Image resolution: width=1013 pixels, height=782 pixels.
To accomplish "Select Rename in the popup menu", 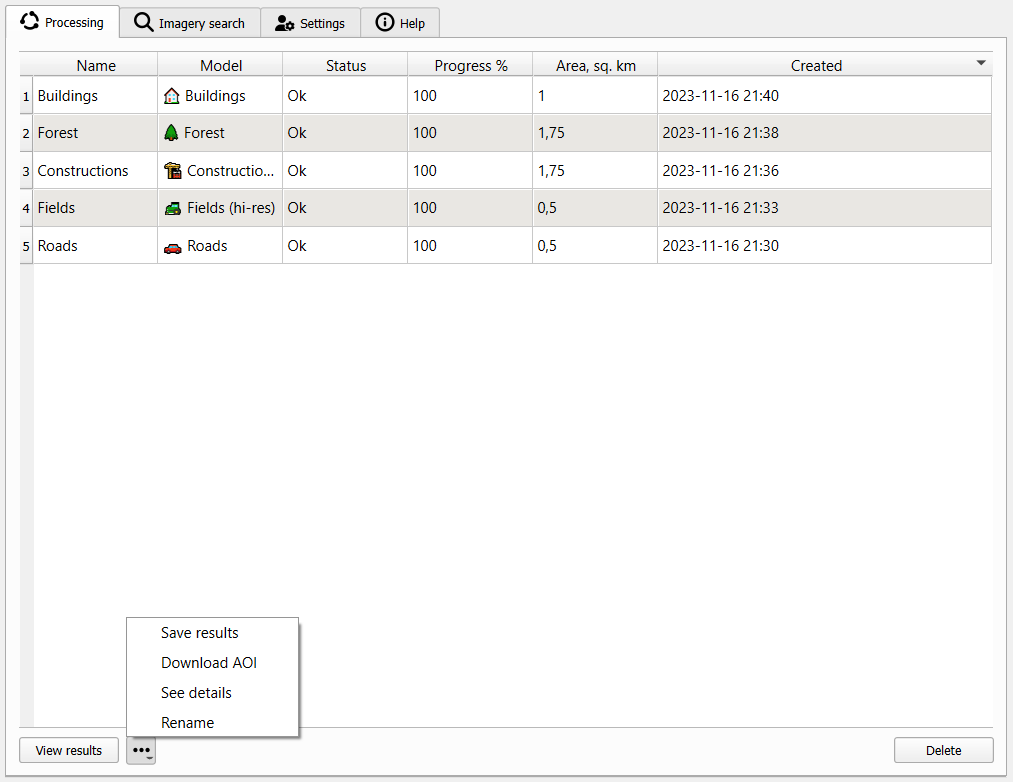I will point(187,722).
